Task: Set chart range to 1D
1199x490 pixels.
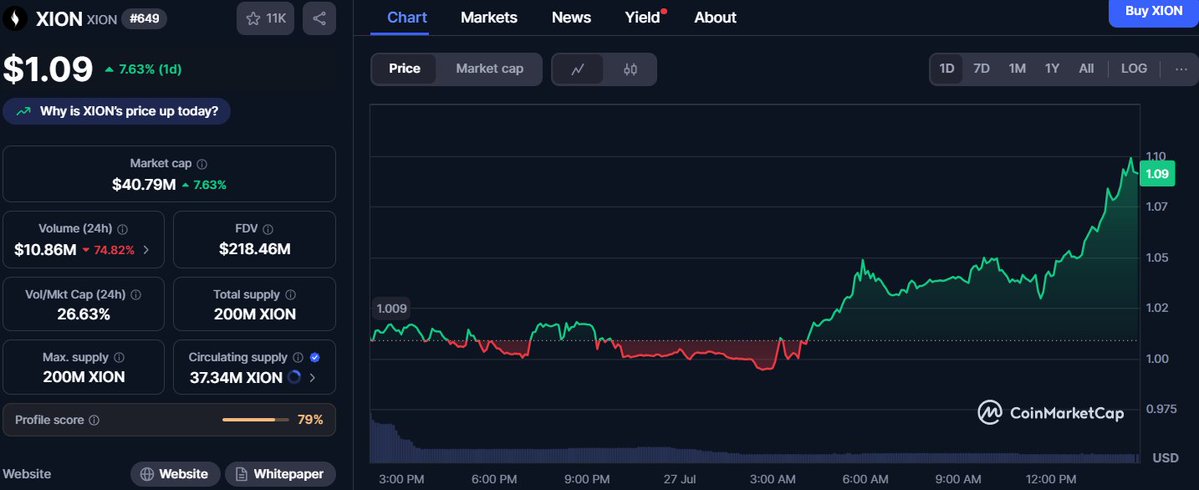Action: click(947, 69)
